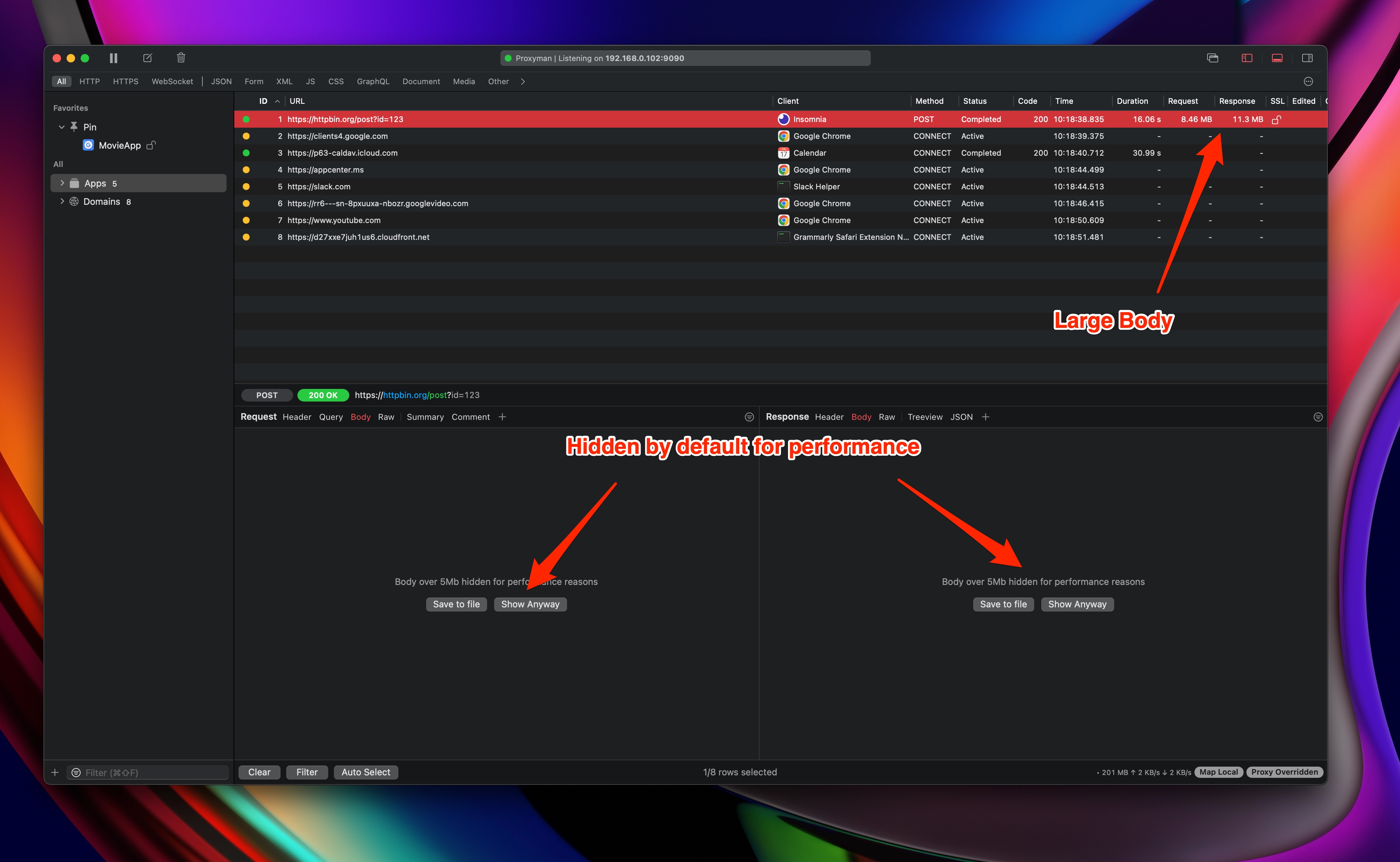Click the SSL lock on the httpbin.org row
The height and width of the screenshot is (862, 1400).
(1276, 119)
